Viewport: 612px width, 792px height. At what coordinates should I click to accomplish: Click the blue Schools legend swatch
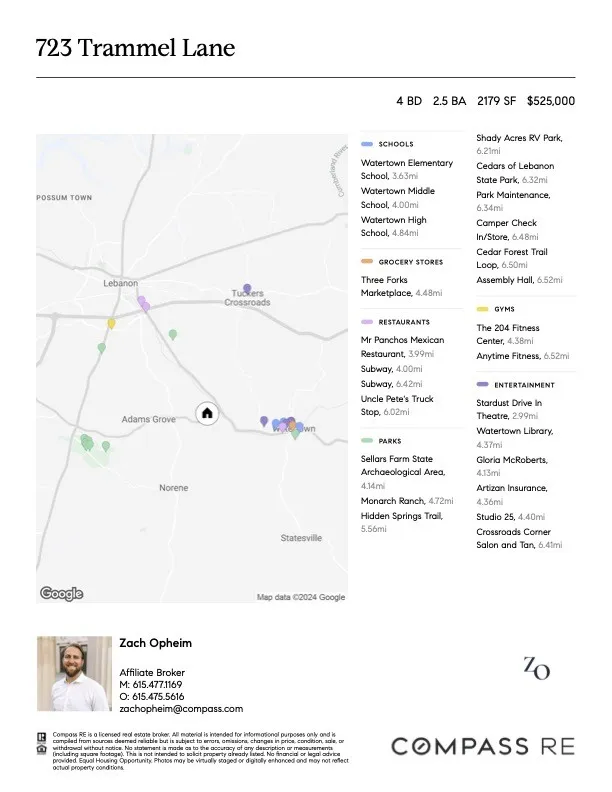pyautogui.click(x=367, y=144)
